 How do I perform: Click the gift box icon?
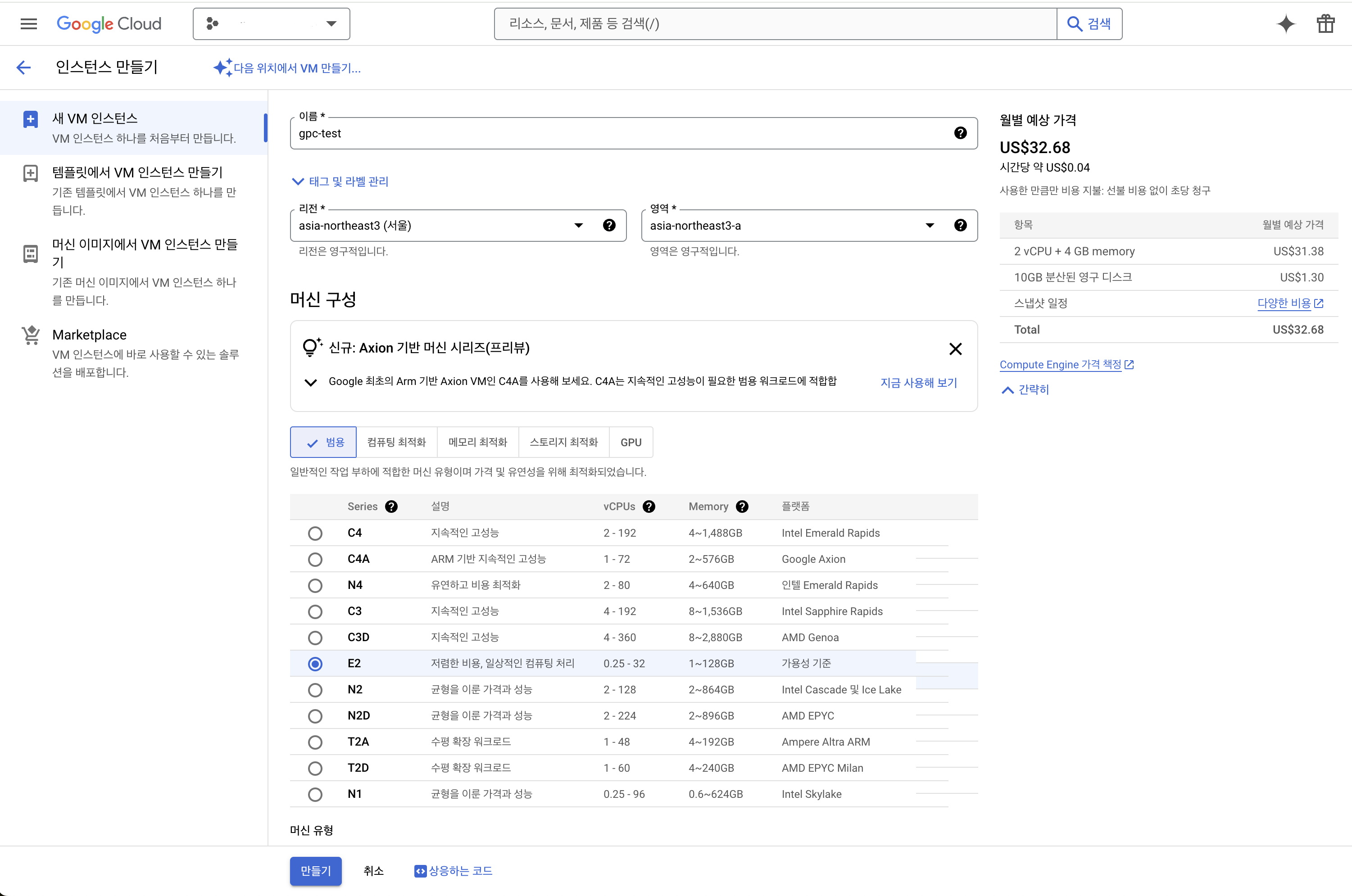tap(1325, 24)
